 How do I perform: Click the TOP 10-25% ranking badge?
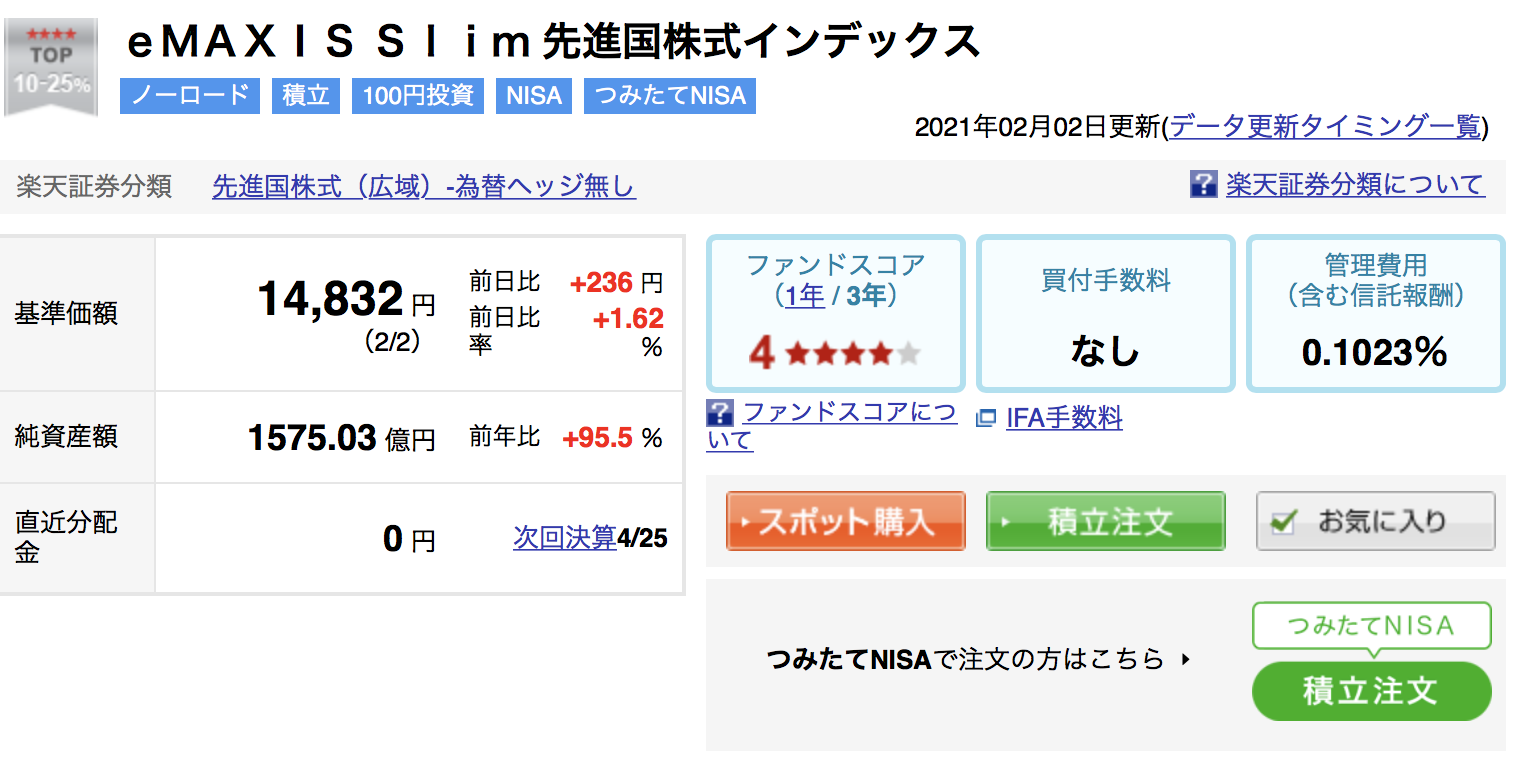pos(51,67)
